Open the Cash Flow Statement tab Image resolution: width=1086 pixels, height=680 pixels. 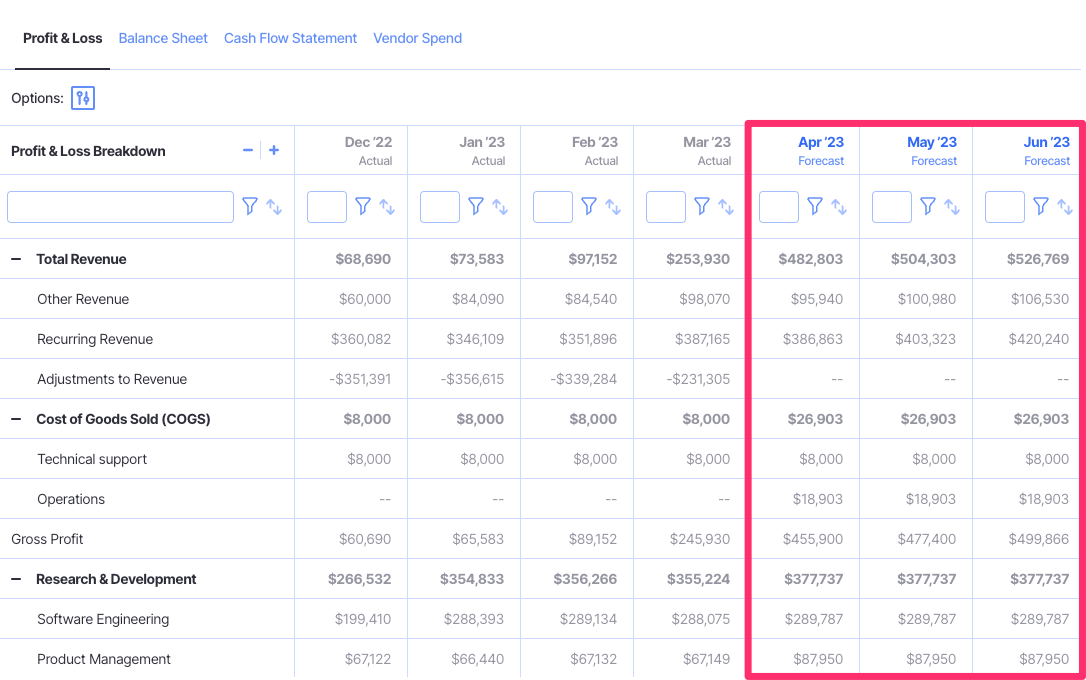coord(290,38)
